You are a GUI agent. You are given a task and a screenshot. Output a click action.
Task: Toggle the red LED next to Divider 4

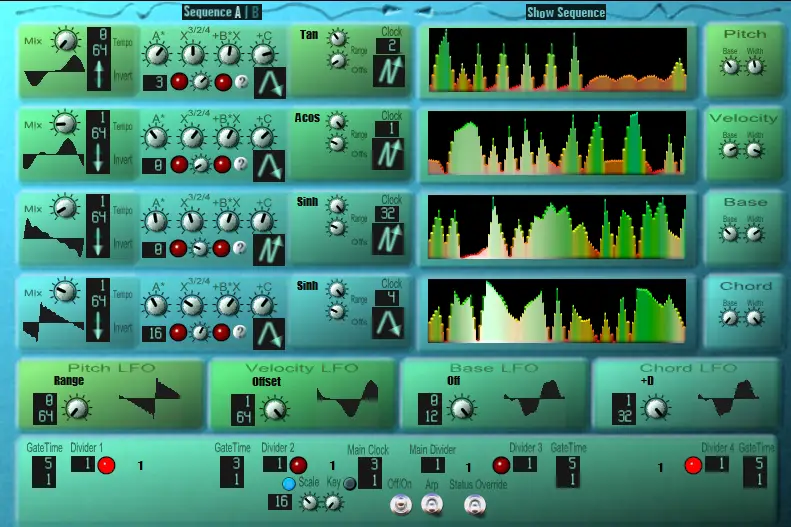tap(693, 465)
